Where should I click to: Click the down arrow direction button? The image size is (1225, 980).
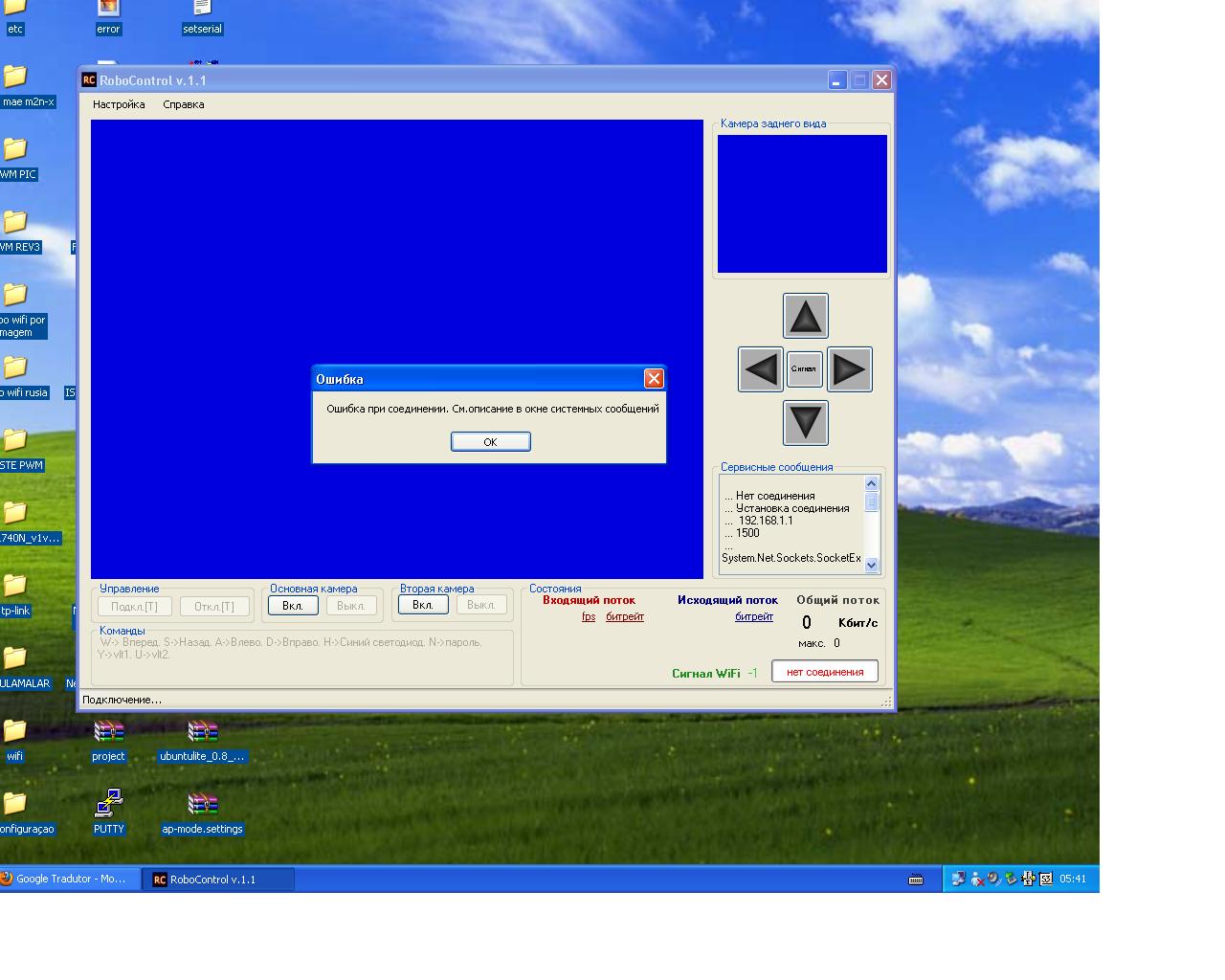pos(805,422)
